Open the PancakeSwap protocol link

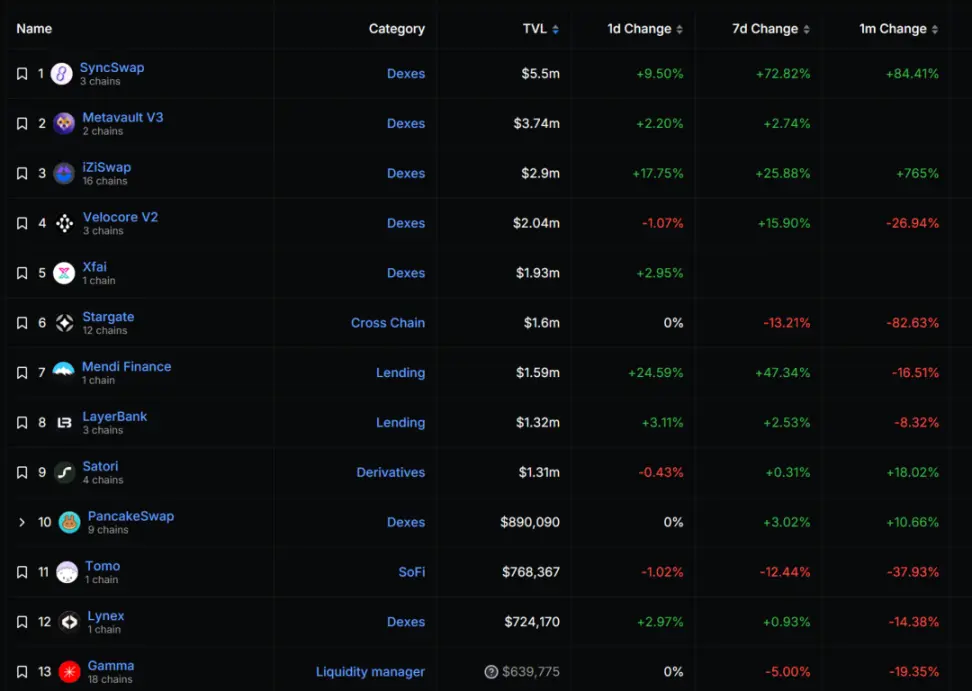[131, 516]
